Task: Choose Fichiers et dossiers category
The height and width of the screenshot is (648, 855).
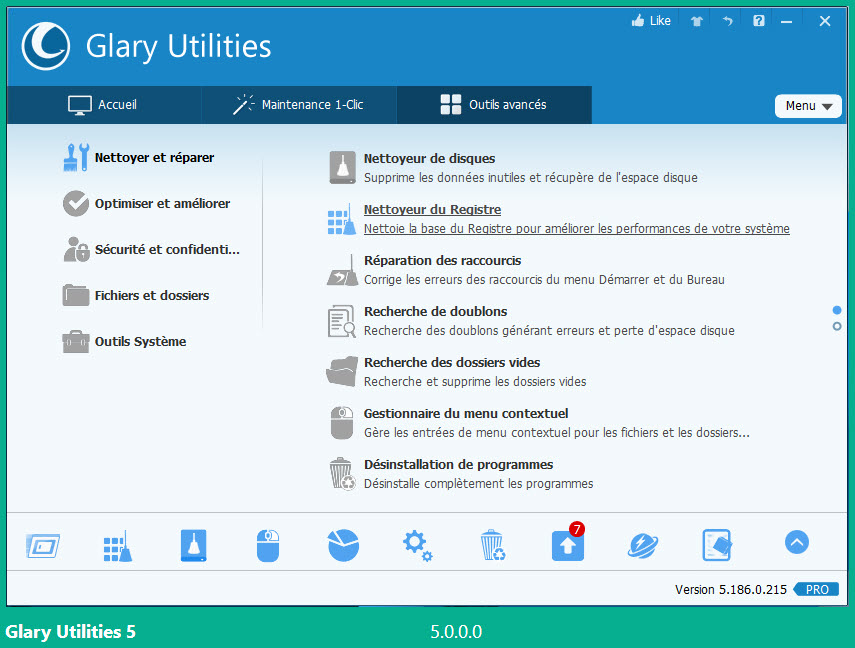Action: (152, 296)
